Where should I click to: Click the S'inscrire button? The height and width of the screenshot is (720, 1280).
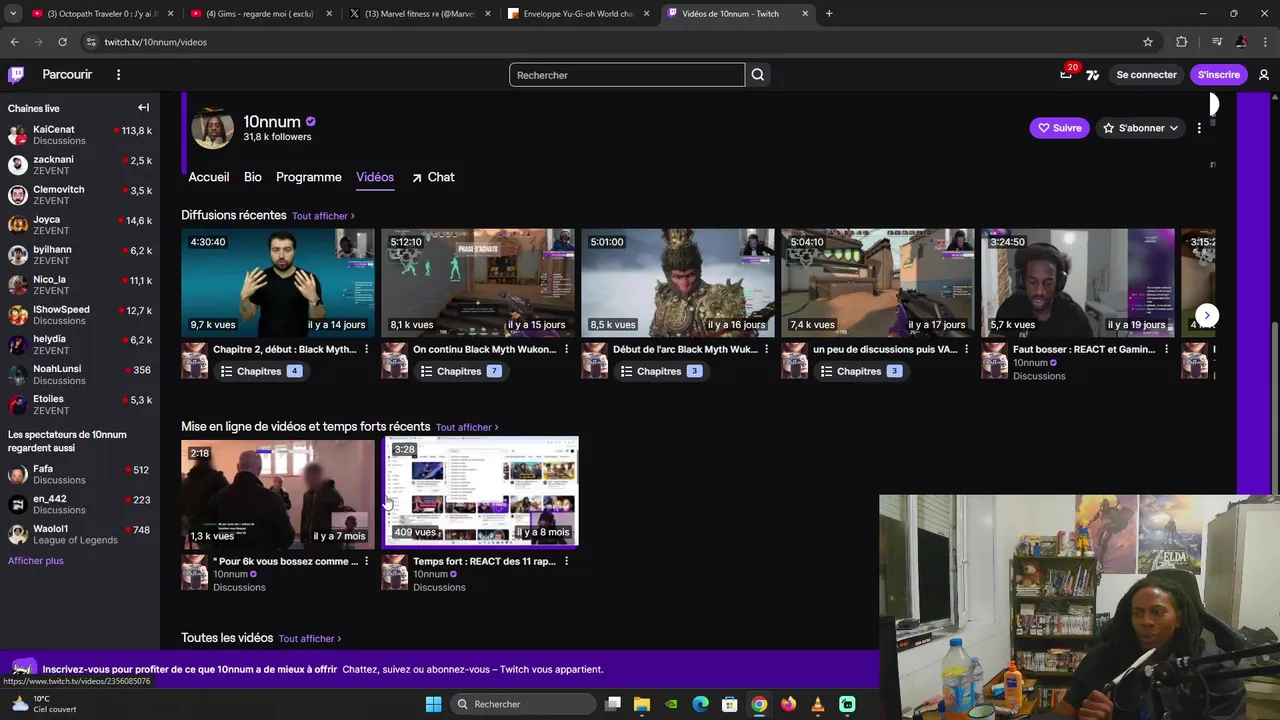1219,75
